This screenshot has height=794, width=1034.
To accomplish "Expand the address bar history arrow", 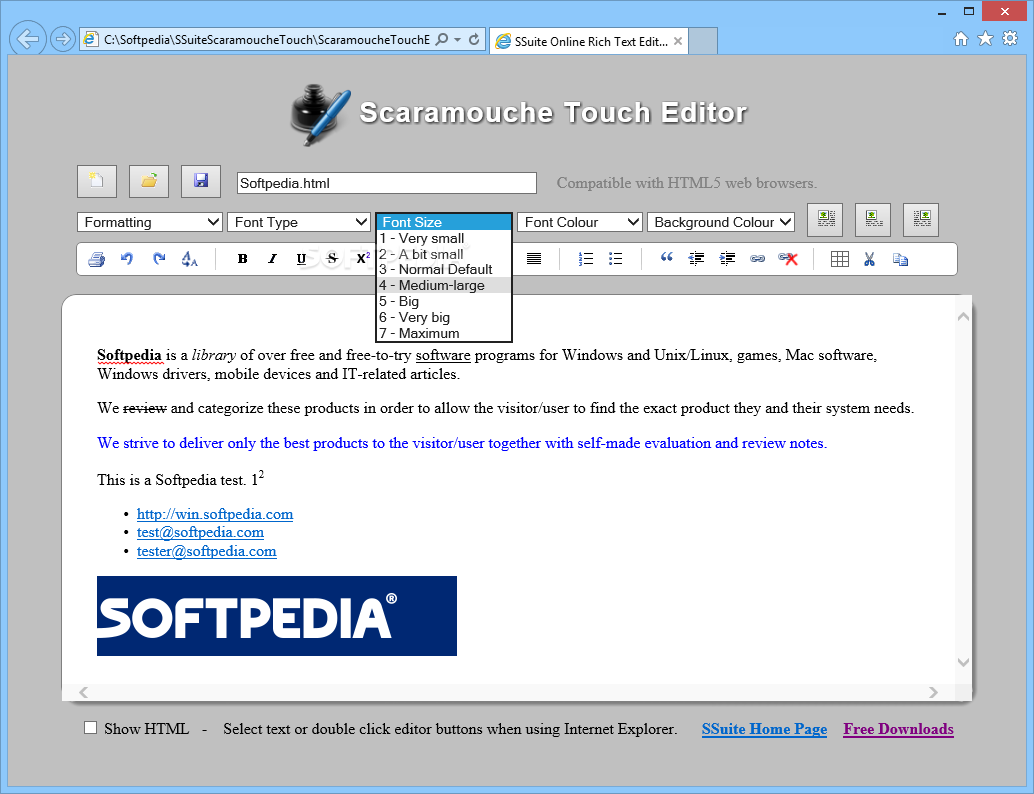I will click(458, 40).
